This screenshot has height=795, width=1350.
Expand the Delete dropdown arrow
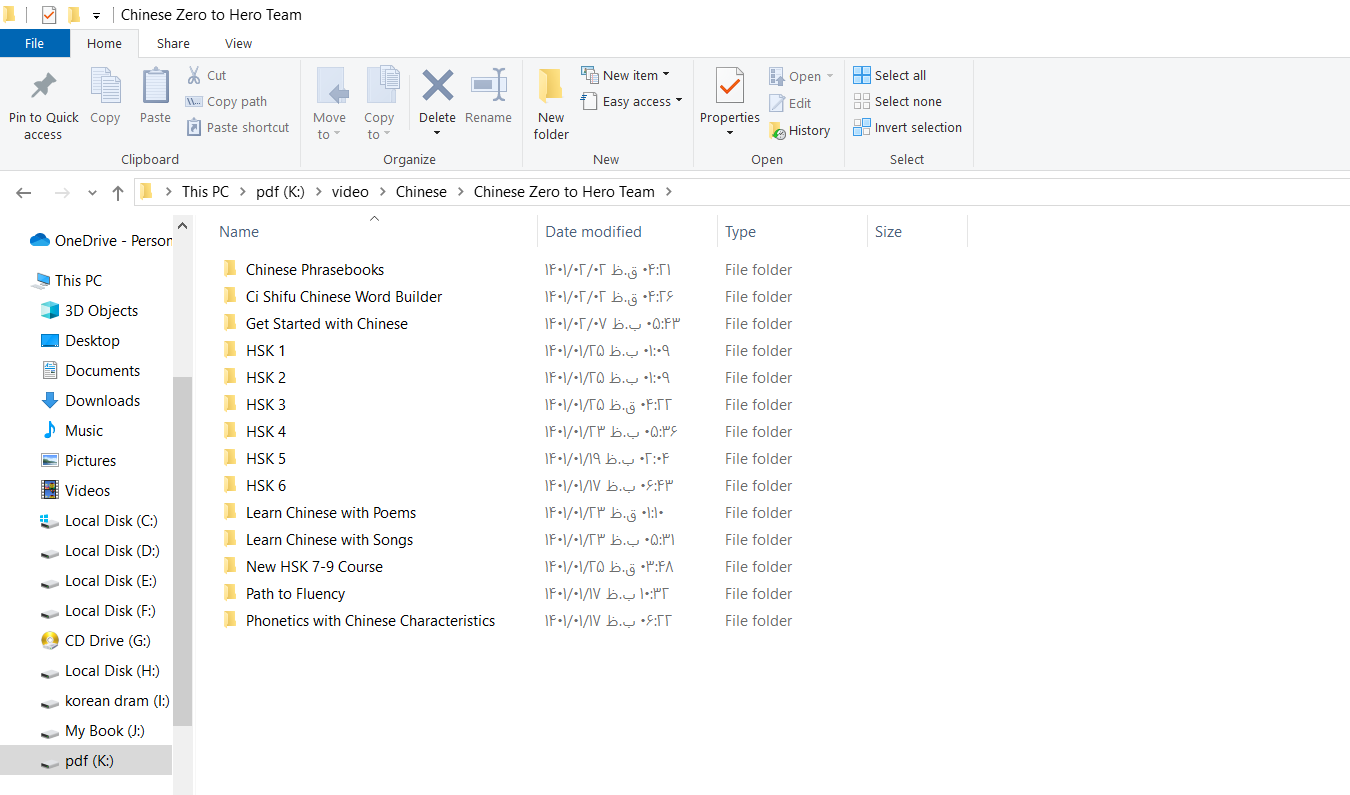(x=437, y=134)
